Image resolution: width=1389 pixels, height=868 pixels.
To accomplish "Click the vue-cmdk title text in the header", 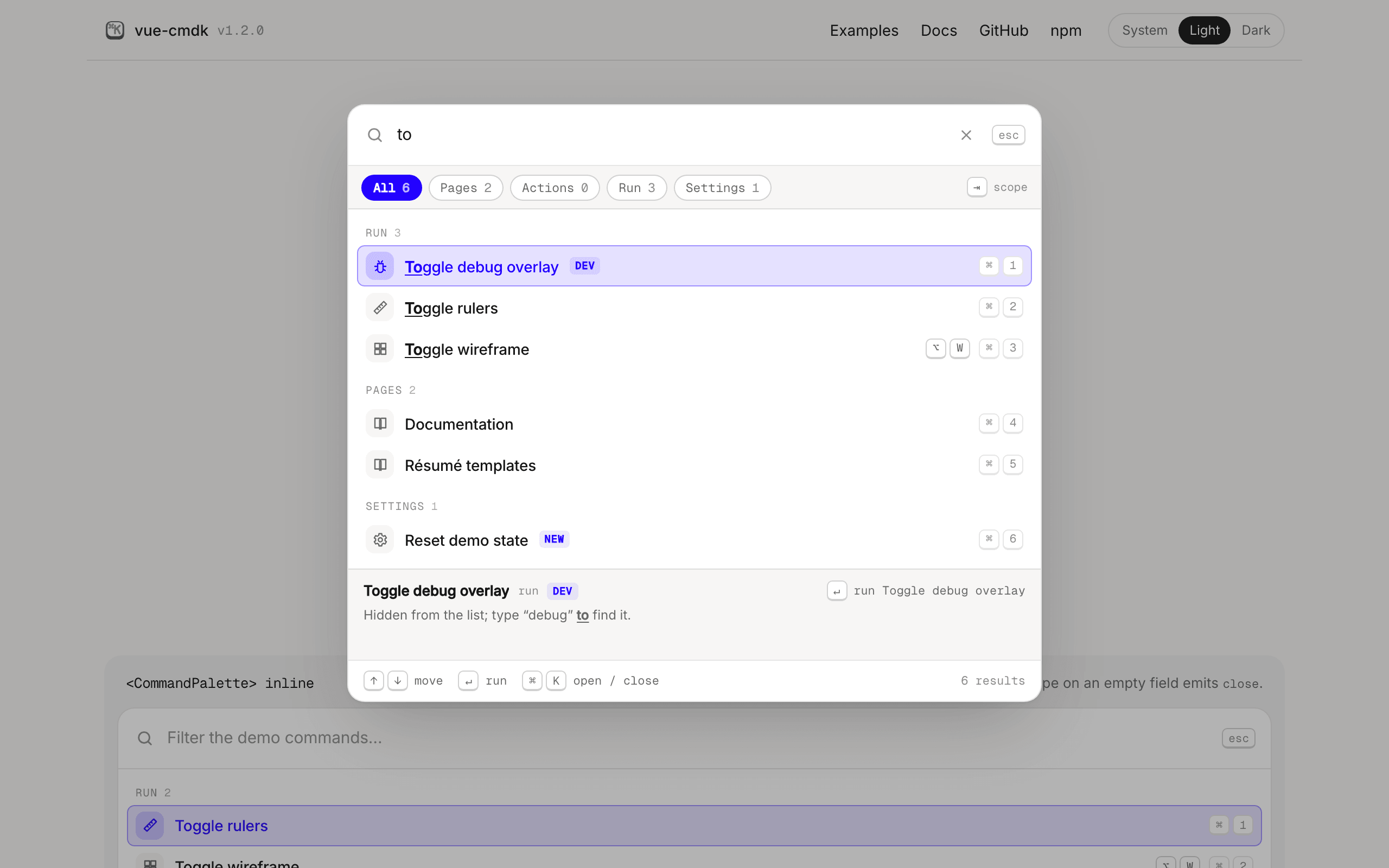I will (x=171, y=30).
